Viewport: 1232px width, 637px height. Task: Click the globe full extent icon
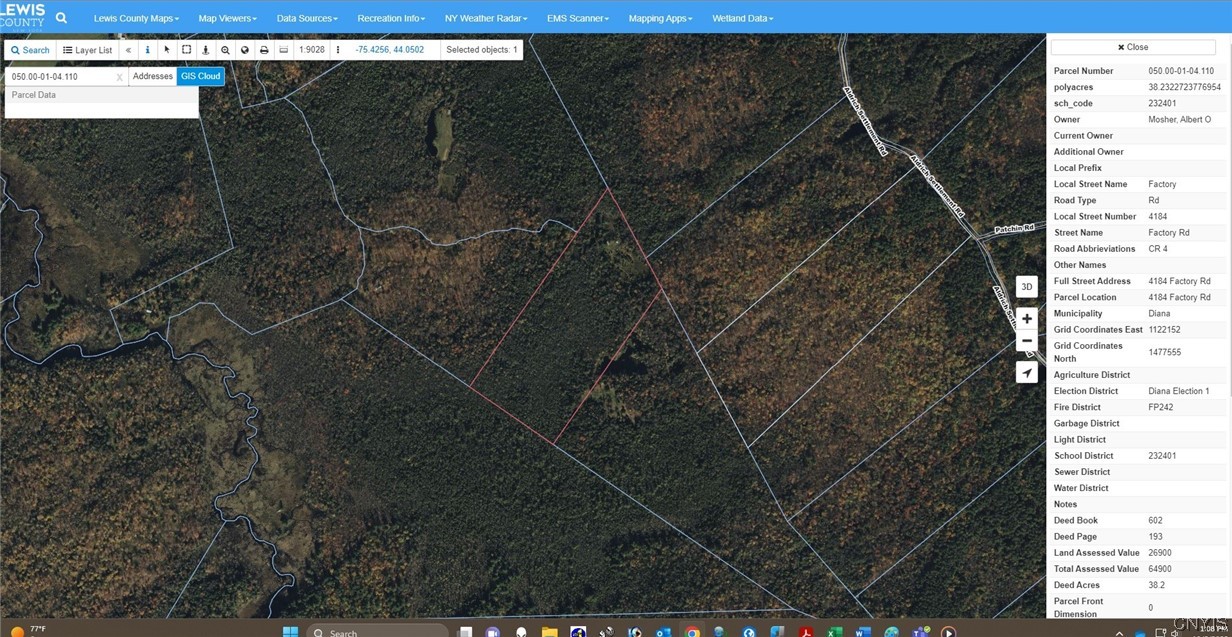coord(245,50)
